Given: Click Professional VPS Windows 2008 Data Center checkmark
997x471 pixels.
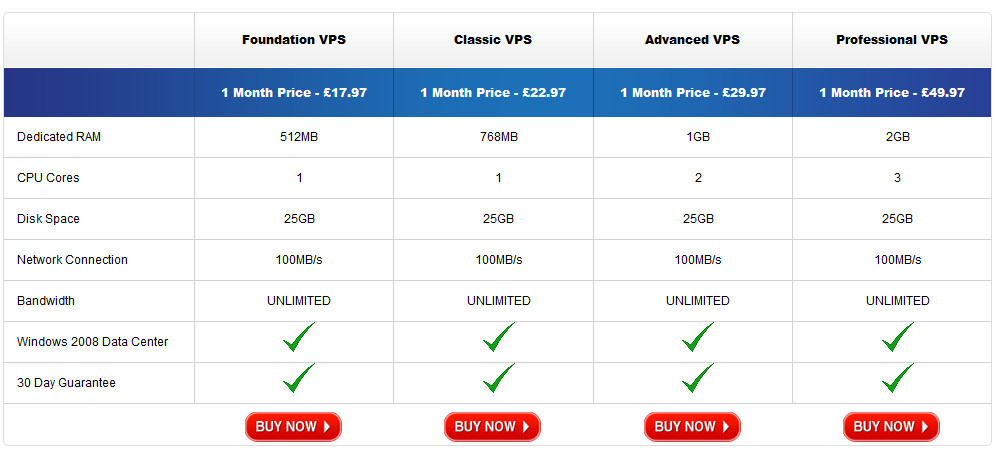Looking at the screenshot, I should (x=897, y=337).
